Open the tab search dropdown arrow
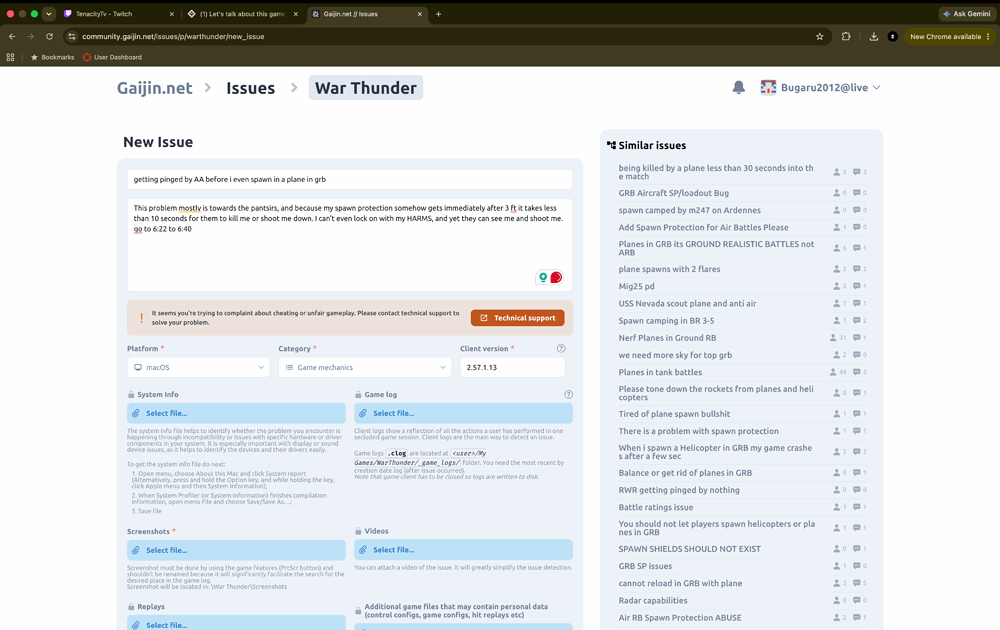The image size is (1000, 630). click(x=48, y=14)
